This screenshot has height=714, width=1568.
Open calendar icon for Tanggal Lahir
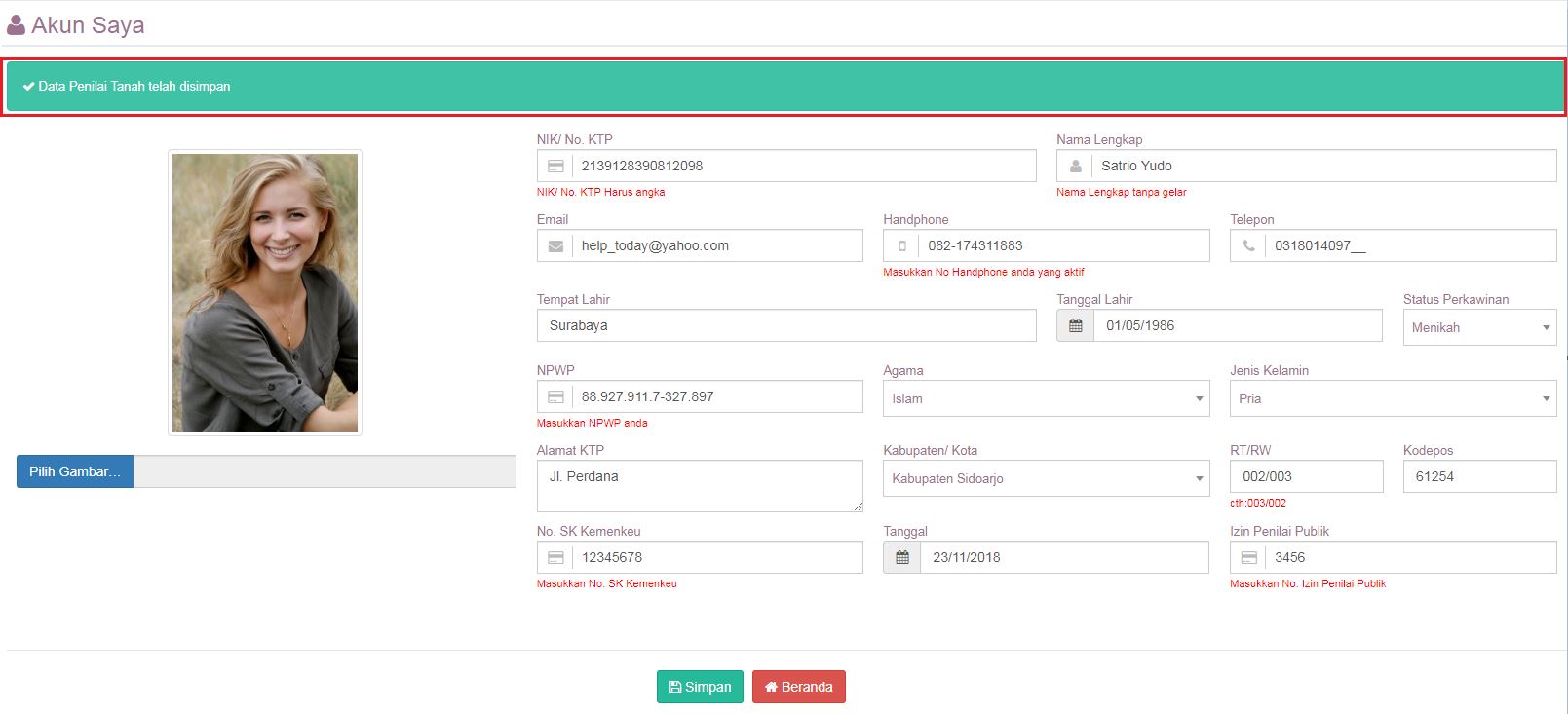click(1075, 326)
